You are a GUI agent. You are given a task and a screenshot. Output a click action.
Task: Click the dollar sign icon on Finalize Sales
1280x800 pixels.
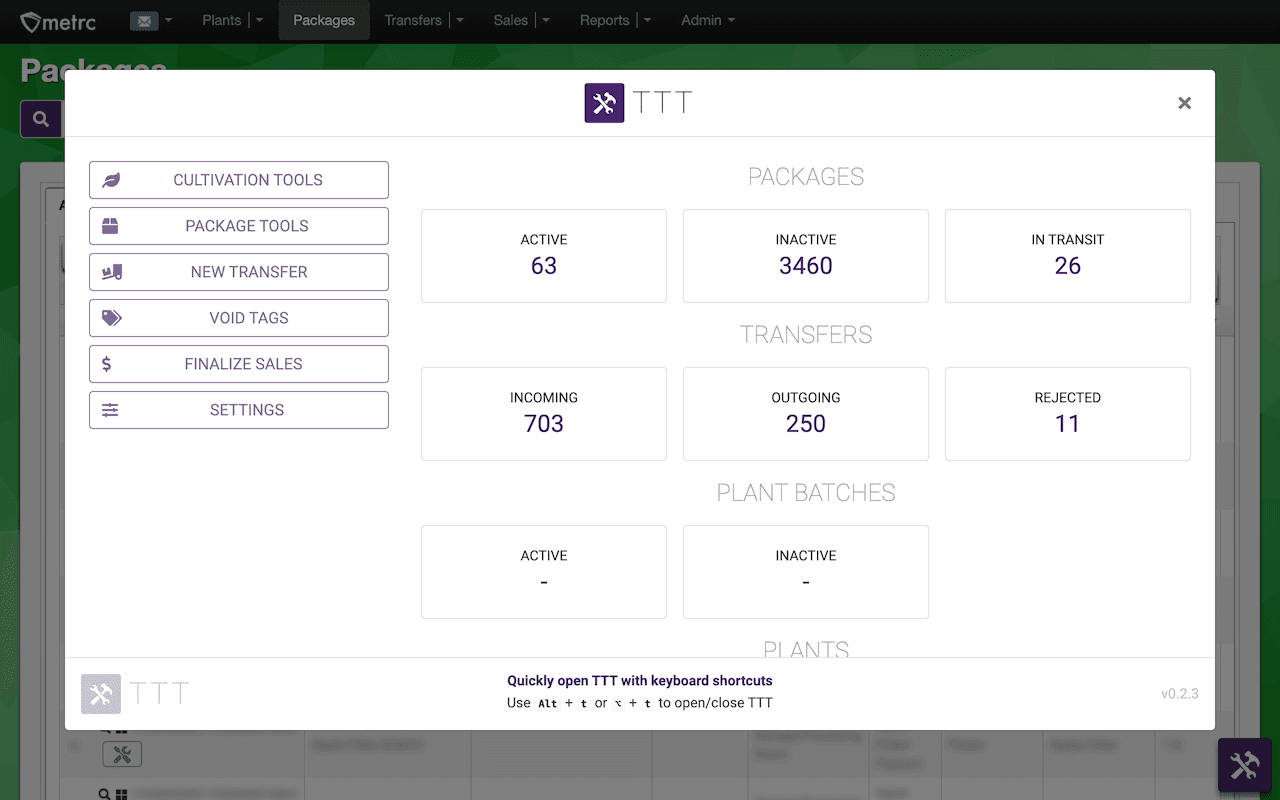[x=107, y=364]
